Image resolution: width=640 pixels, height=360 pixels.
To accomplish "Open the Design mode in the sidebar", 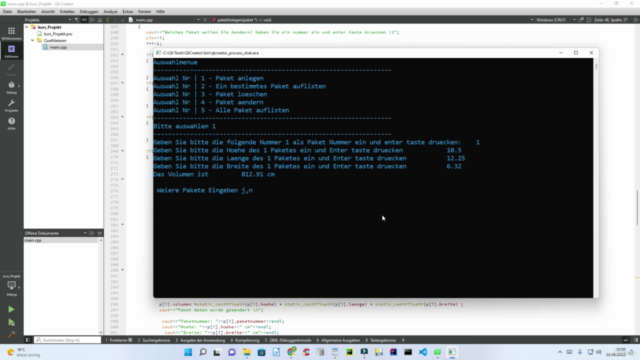I will click(11, 69).
